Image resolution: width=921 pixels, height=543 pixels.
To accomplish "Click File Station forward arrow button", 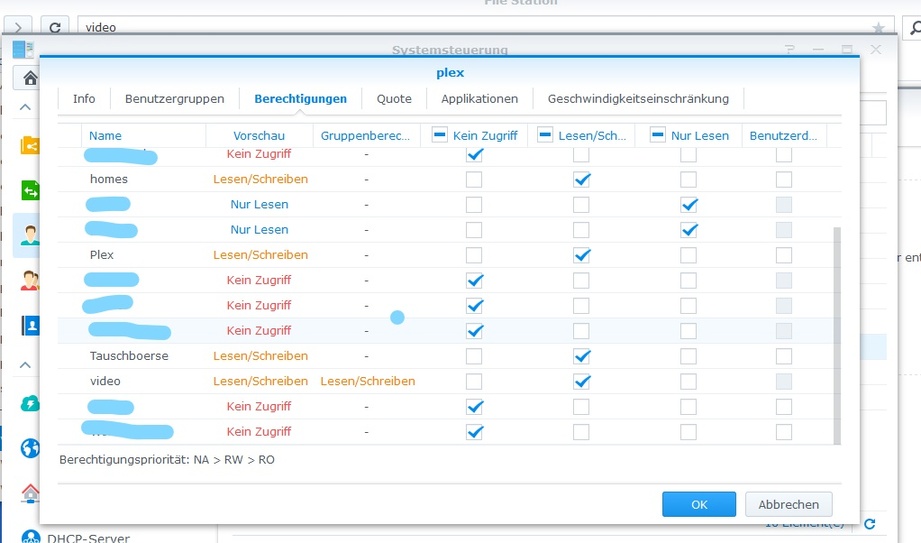I will 18,27.
